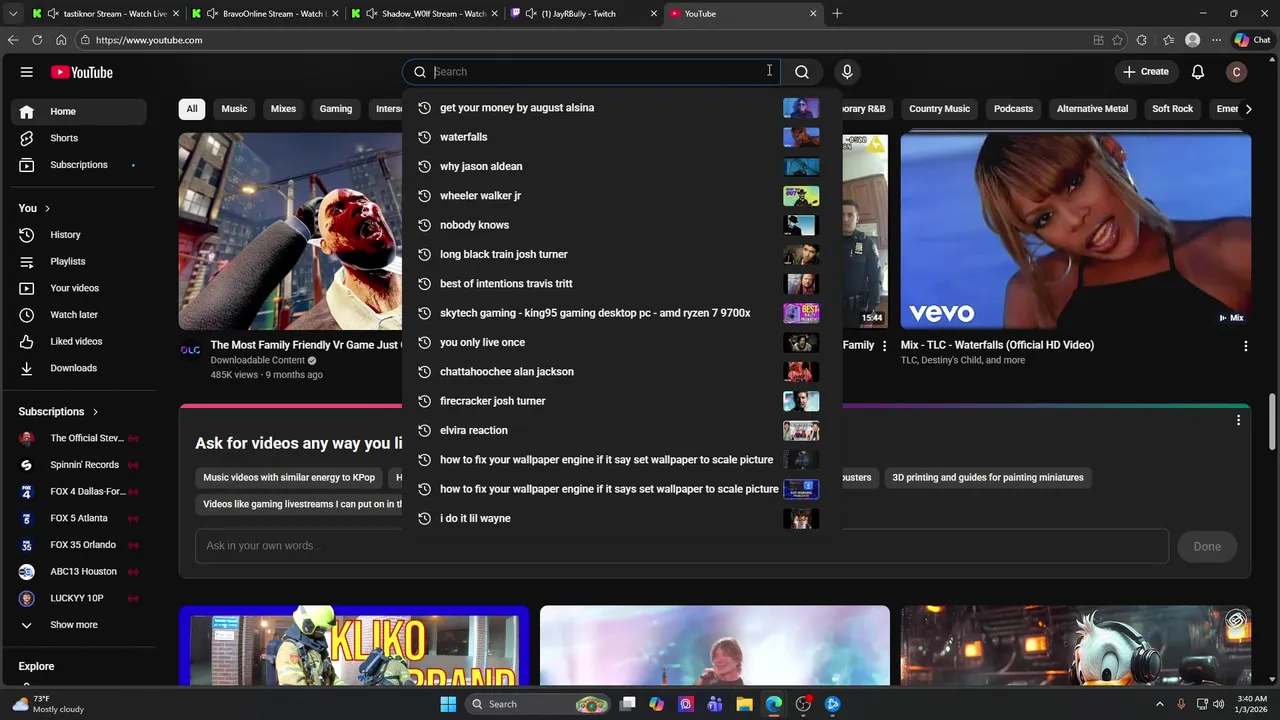The width and height of the screenshot is (1280, 720).
Task: Open the account avatar menu
Action: pyautogui.click(x=1237, y=72)
